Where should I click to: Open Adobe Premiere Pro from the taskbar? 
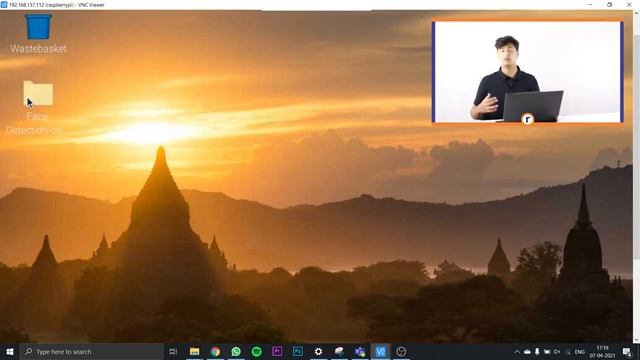pos(277,351)
